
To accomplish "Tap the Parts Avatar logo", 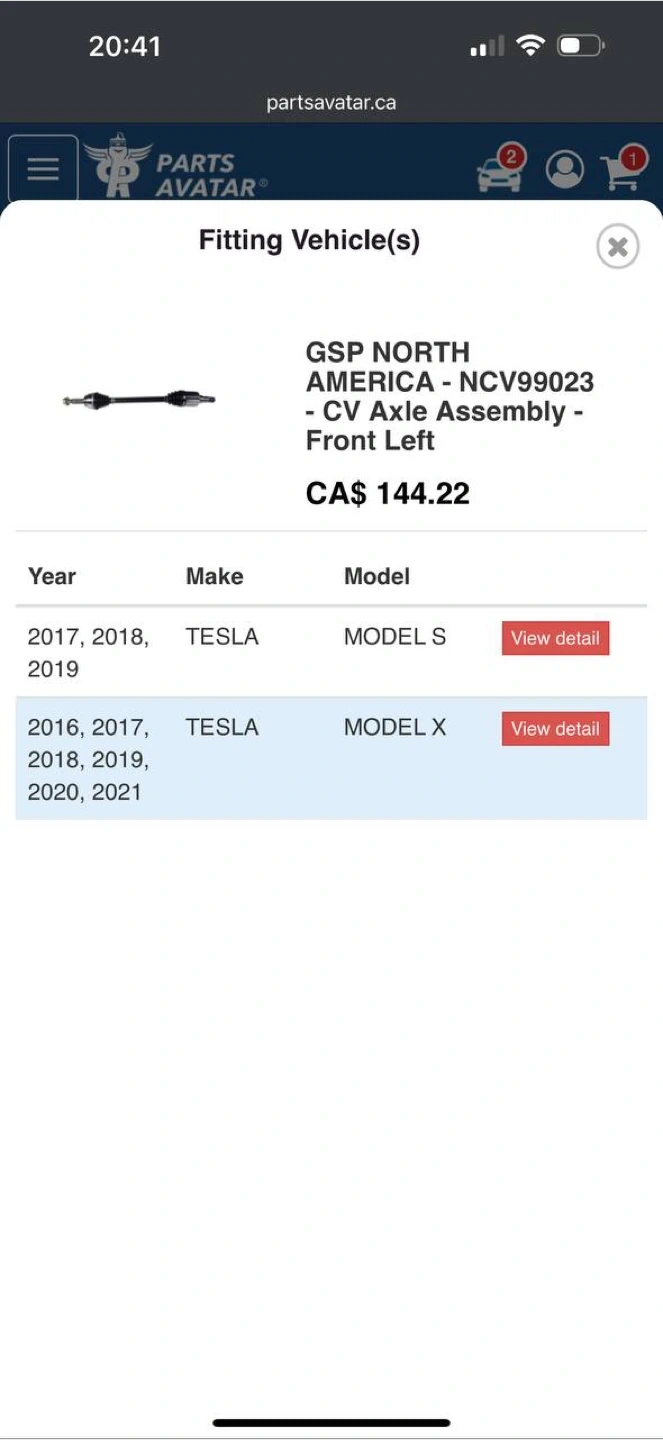I will click(176, 168).
